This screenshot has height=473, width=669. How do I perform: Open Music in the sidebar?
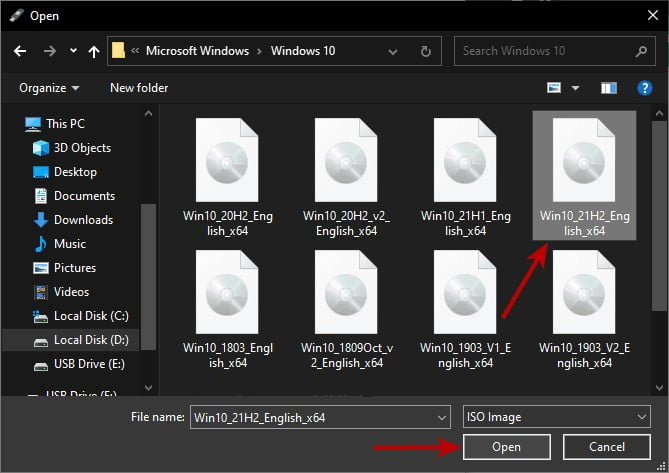[70, 244]
